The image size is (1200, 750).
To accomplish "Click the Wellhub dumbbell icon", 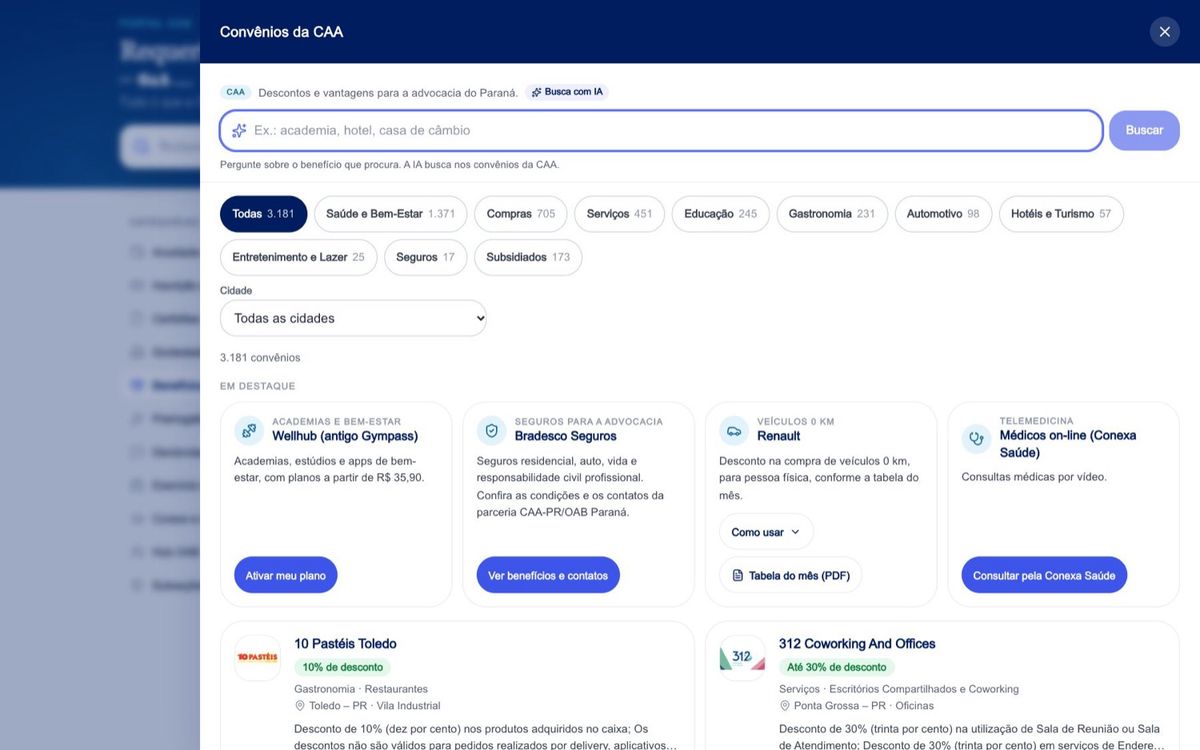I will pos(248,431).
